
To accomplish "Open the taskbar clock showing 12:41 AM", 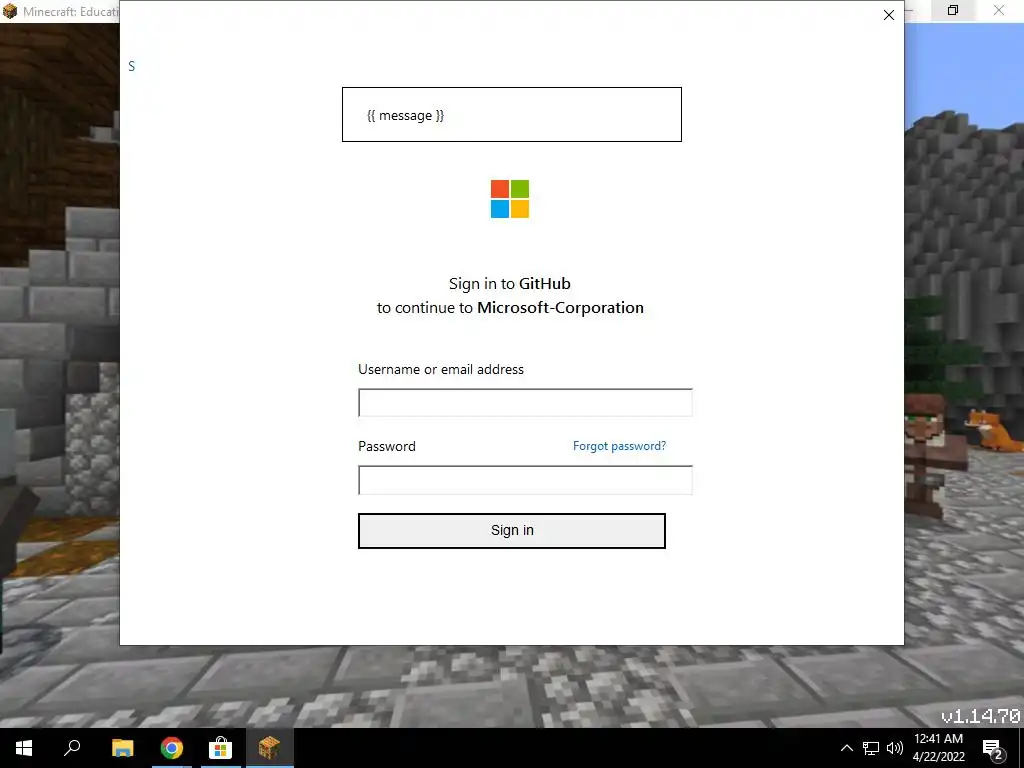I will click(x=938, y=748).
